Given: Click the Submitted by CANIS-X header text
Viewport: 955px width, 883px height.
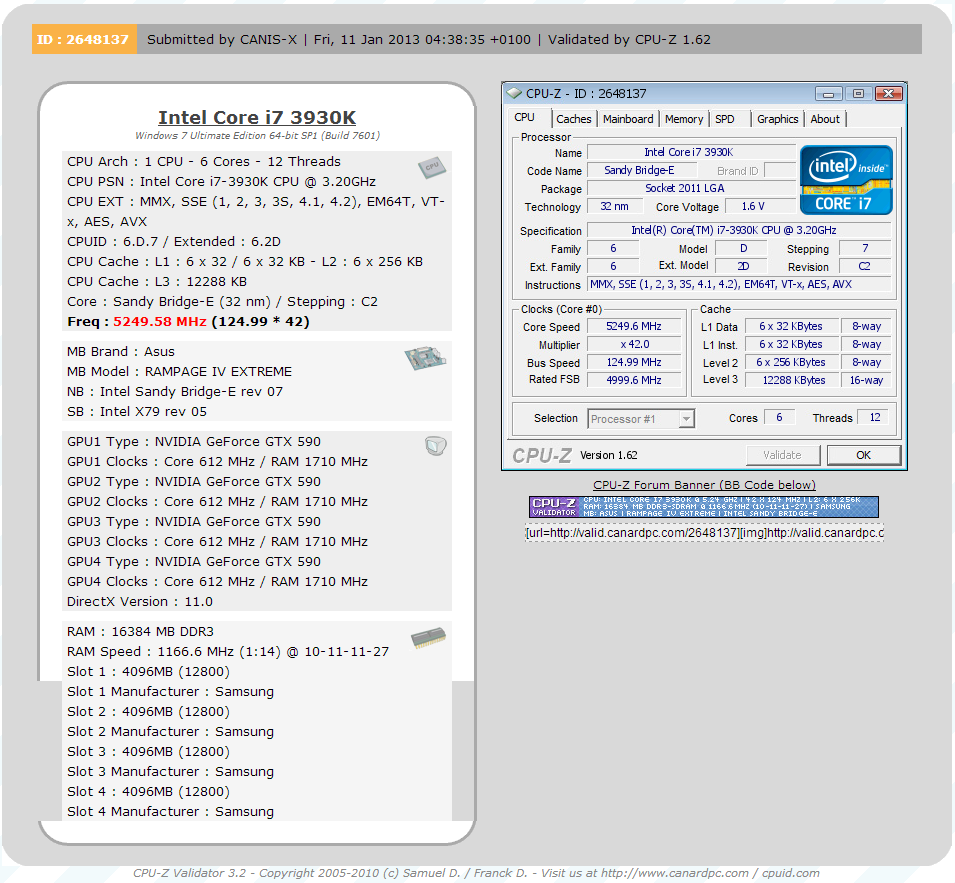Looking at the screenshot, I should click(222, 40).
